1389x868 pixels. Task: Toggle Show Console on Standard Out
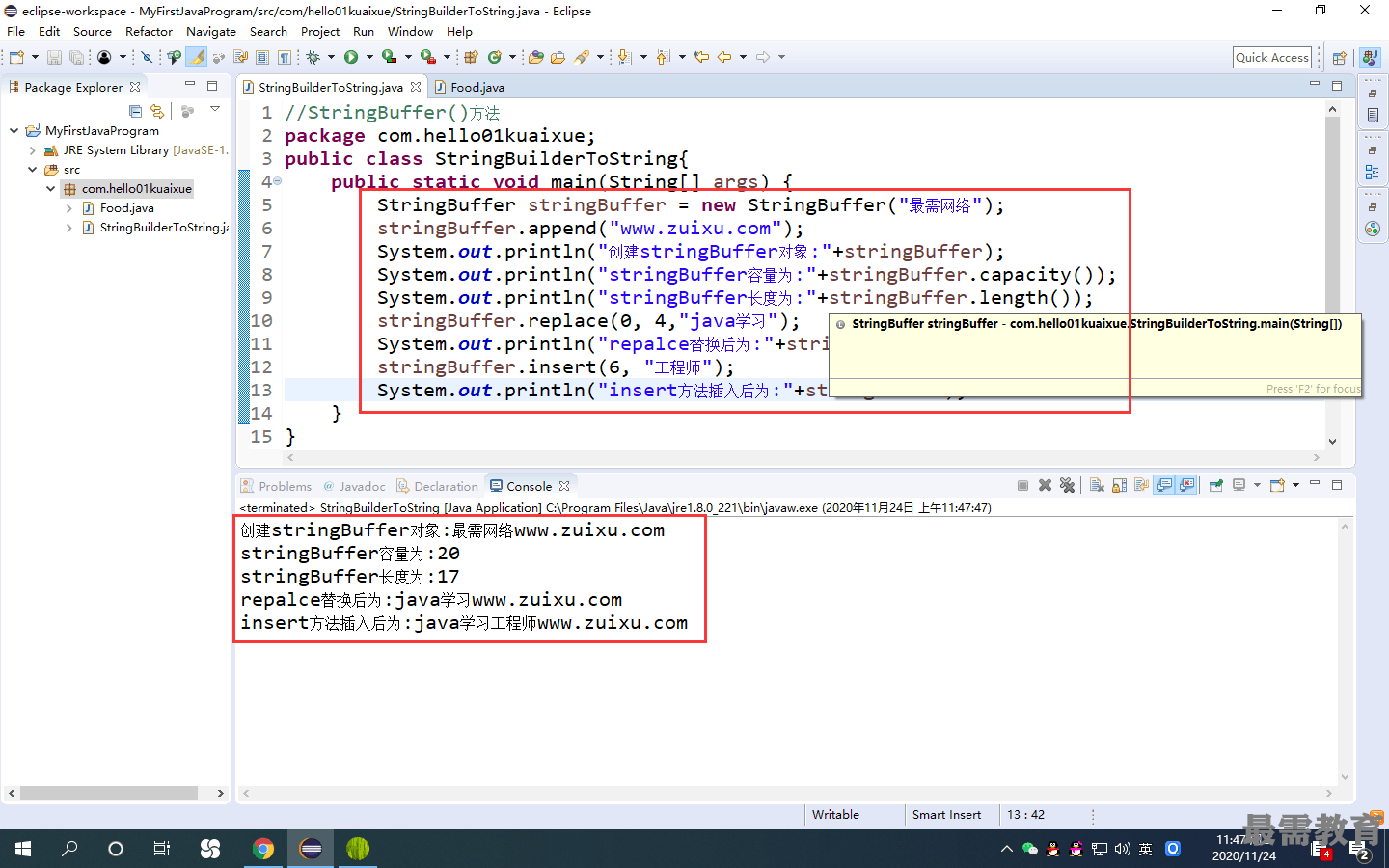[1164, 485]
